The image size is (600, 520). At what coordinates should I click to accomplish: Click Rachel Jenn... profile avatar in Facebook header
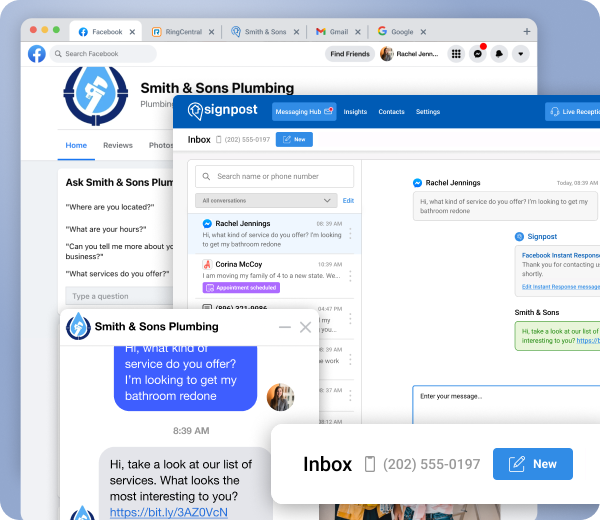(386, 54)
